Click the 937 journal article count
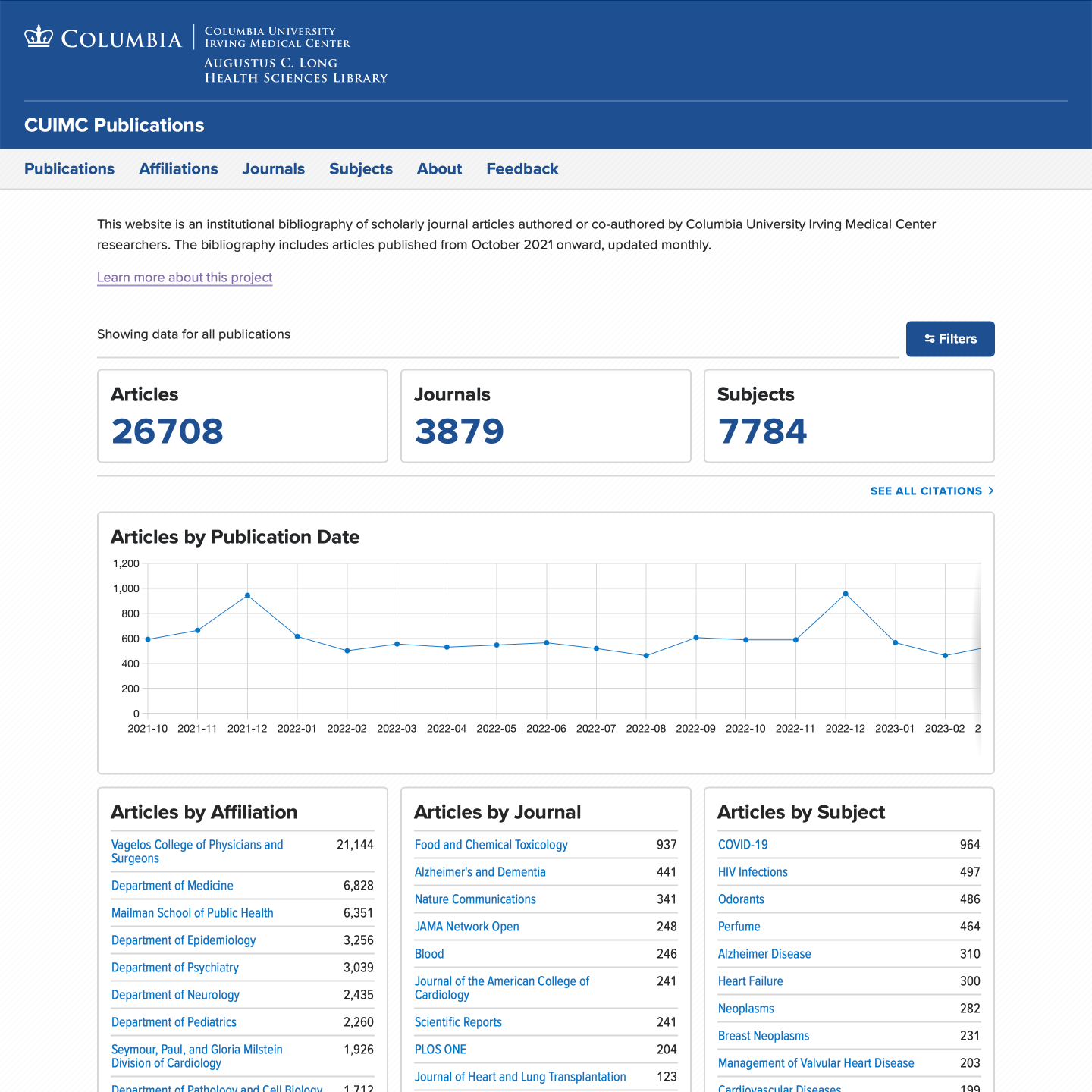1092x1092 pixels. click(667, 845)
